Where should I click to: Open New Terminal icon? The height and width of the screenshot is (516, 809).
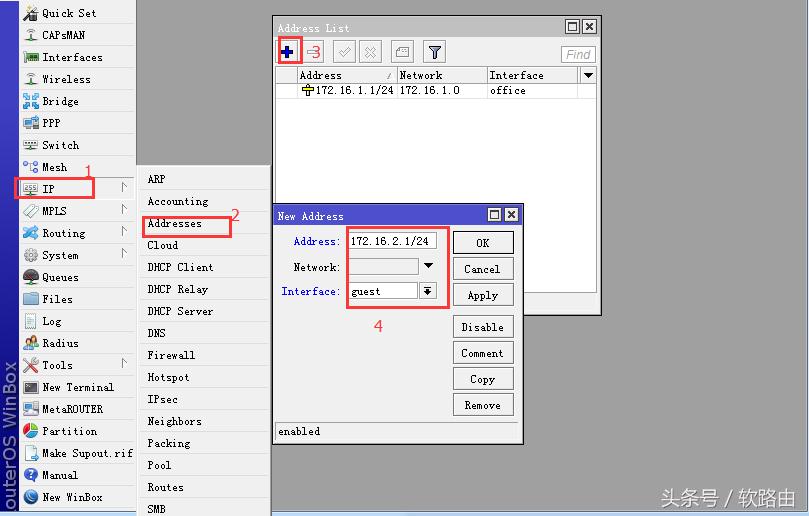(30, 387)
